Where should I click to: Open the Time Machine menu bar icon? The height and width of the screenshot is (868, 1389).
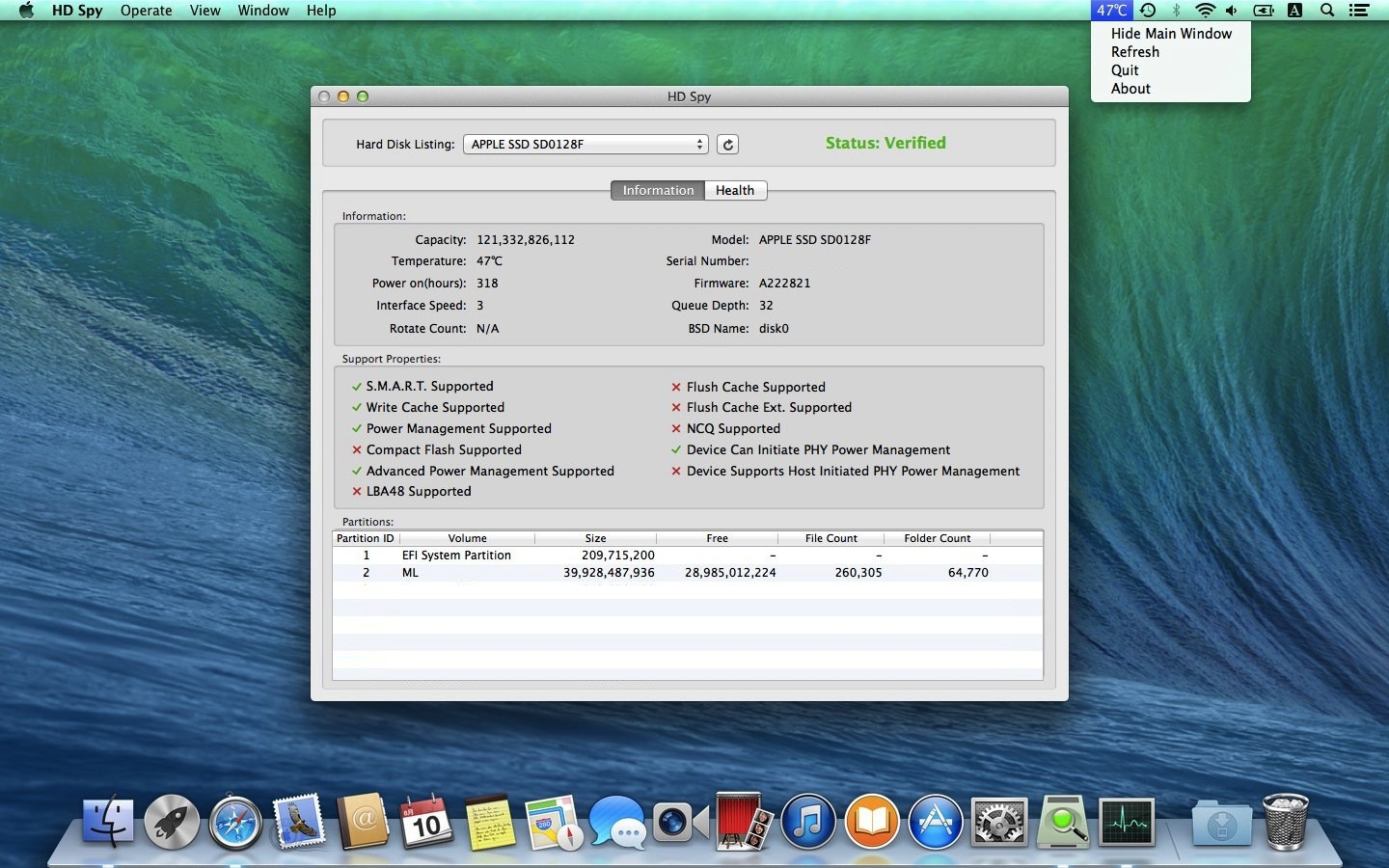(1148, 11)
